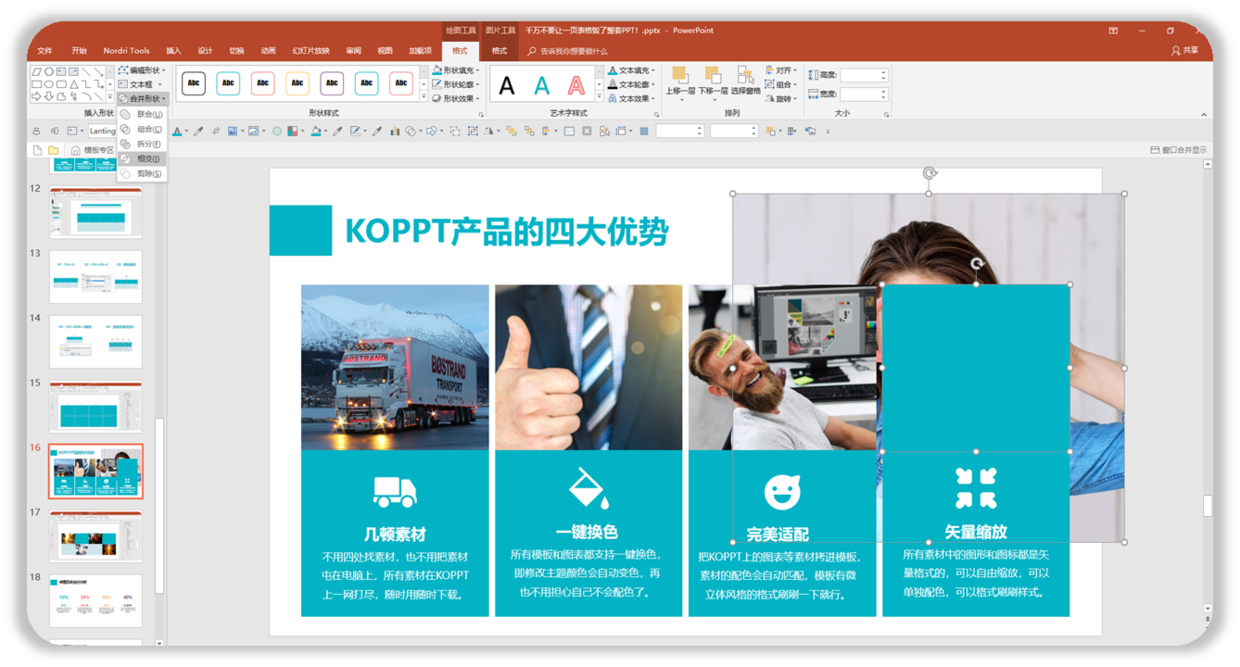Click 模板专区 template zone button
1240x667 pixels.
(x=92, y=150)
